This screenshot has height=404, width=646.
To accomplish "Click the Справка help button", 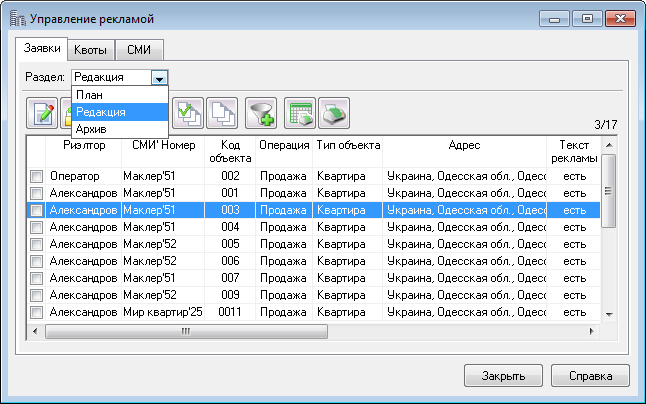I will [x=590, y=376].
